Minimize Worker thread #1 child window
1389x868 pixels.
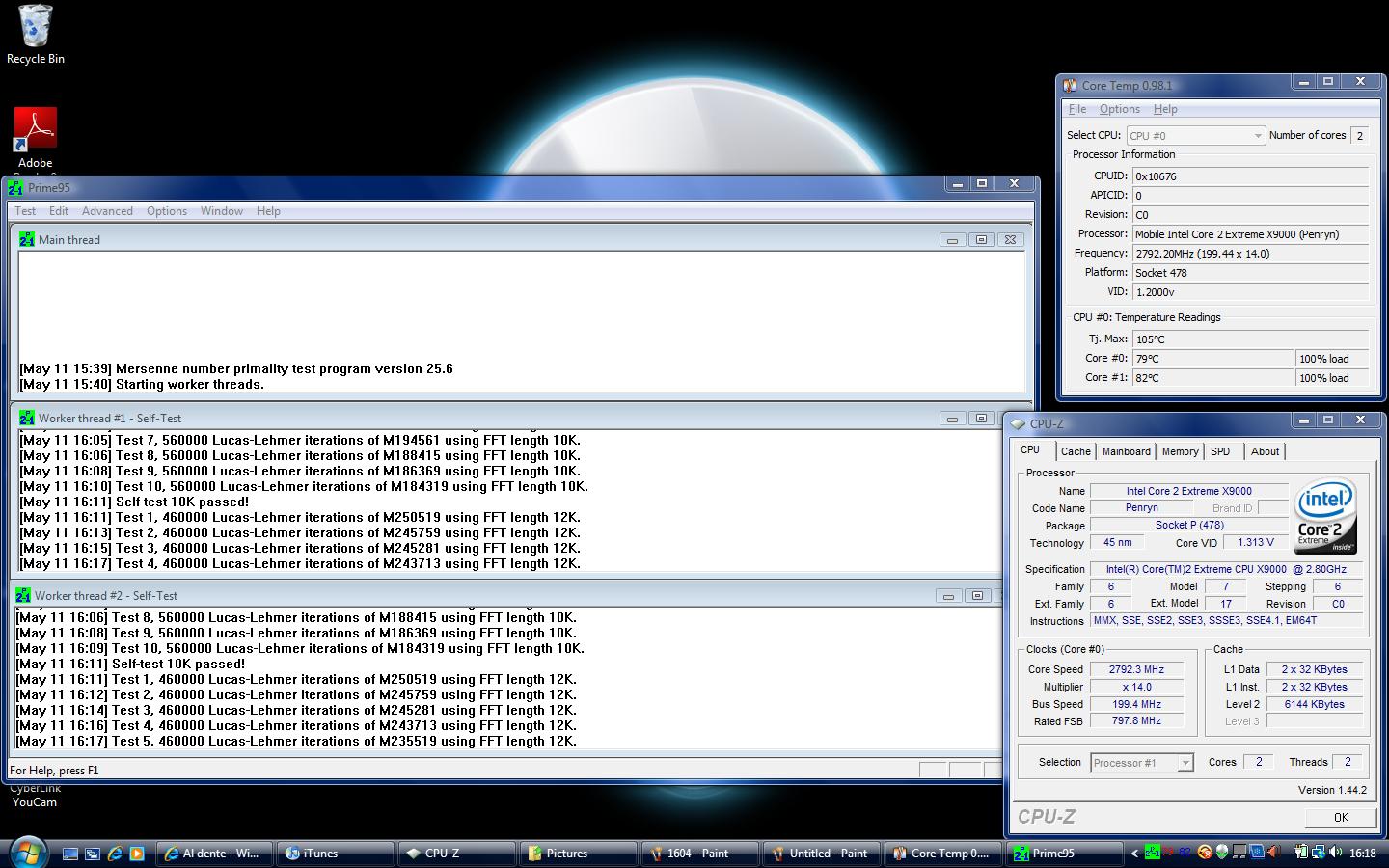click(952, 419)
